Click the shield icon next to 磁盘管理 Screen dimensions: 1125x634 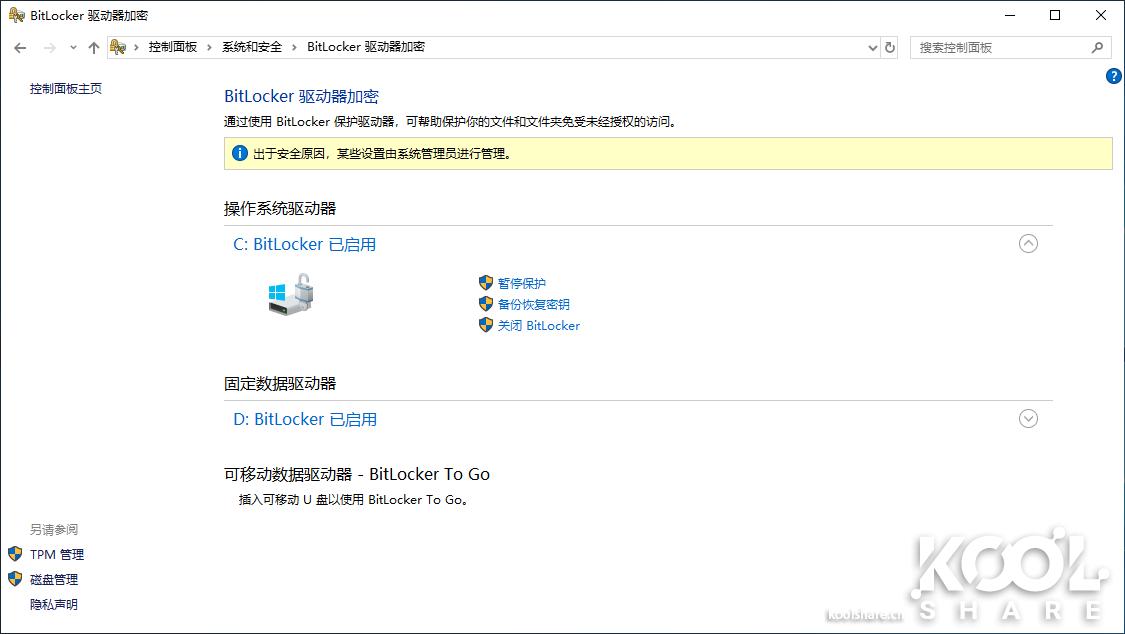(x=15, y=579)
